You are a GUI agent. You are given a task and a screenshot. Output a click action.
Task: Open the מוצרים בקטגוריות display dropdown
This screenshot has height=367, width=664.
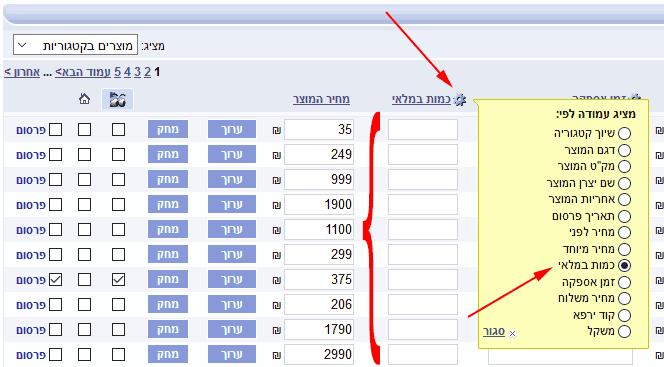tap(75, 45)
